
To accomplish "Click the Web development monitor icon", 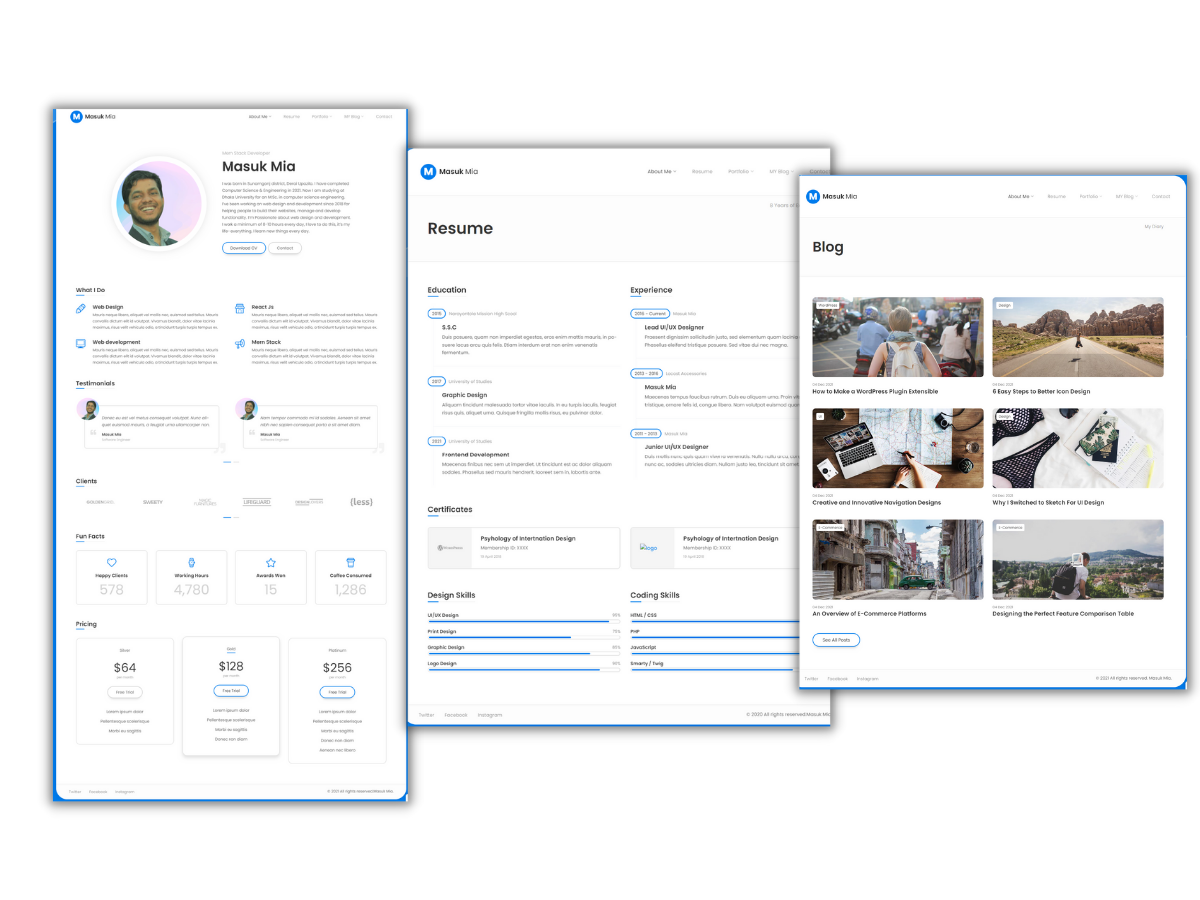I will pos(81,344).
